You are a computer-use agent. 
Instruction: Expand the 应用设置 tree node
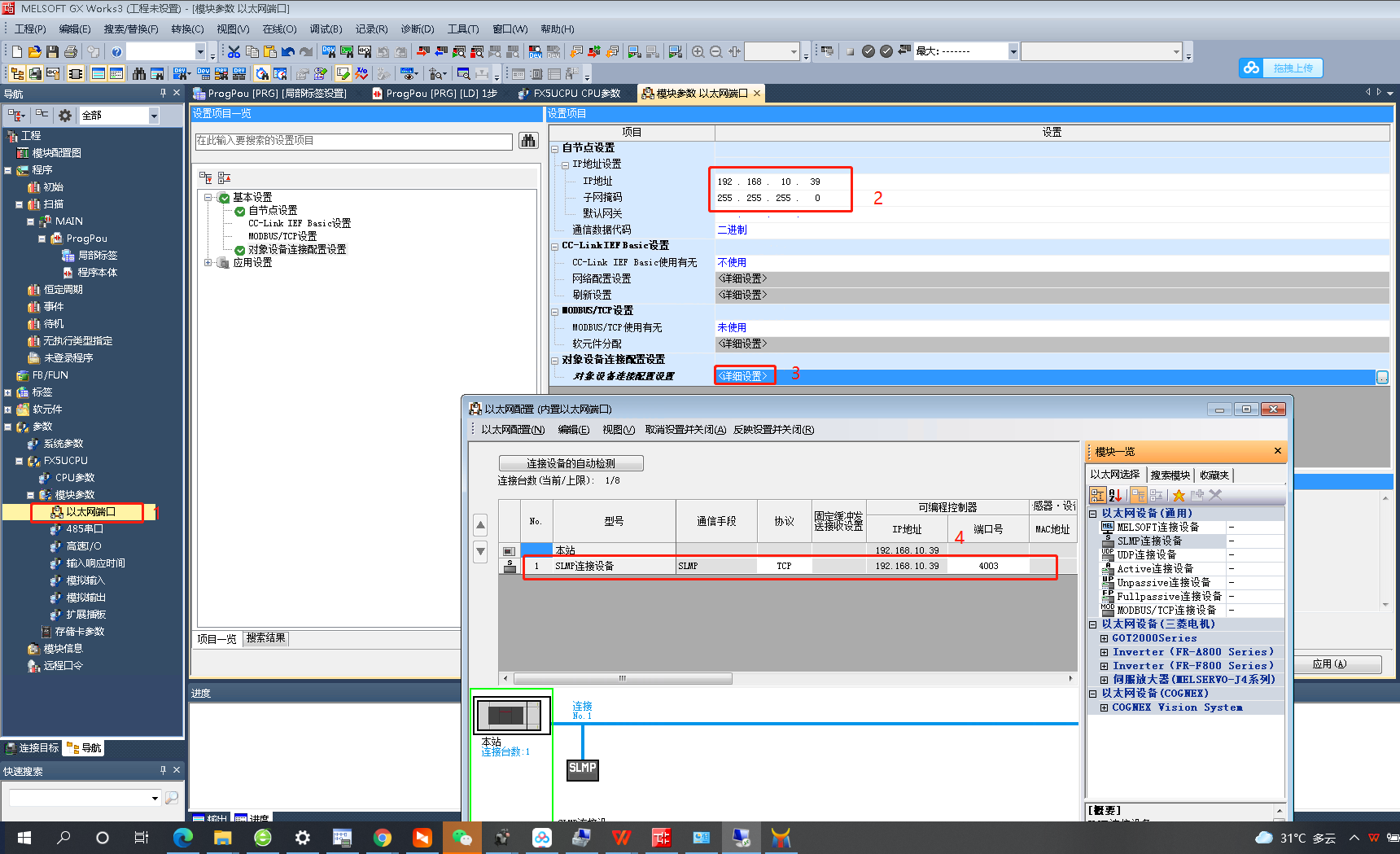pyautogui.click(x=208, y=263)
